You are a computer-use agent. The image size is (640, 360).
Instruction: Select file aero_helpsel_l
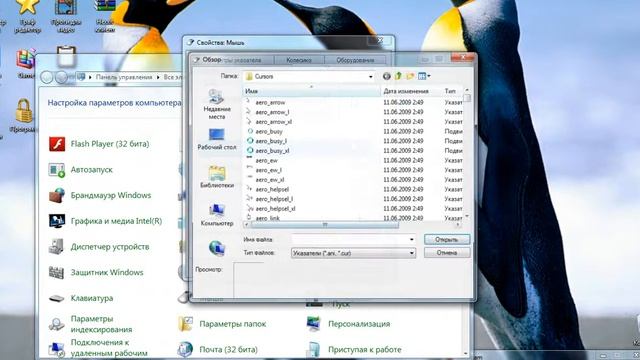tap(274, 199)
